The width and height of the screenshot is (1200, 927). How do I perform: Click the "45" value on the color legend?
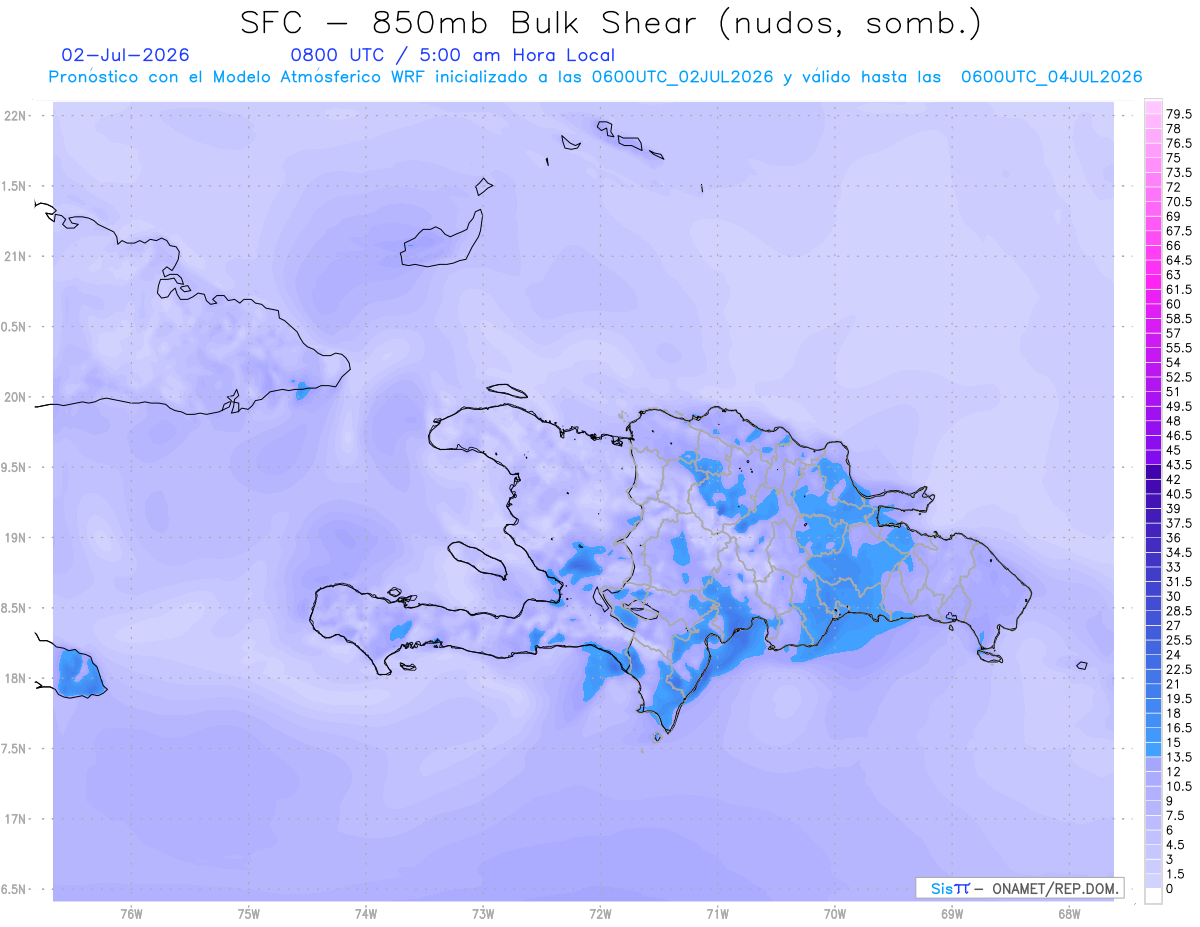click(1174, 449)
